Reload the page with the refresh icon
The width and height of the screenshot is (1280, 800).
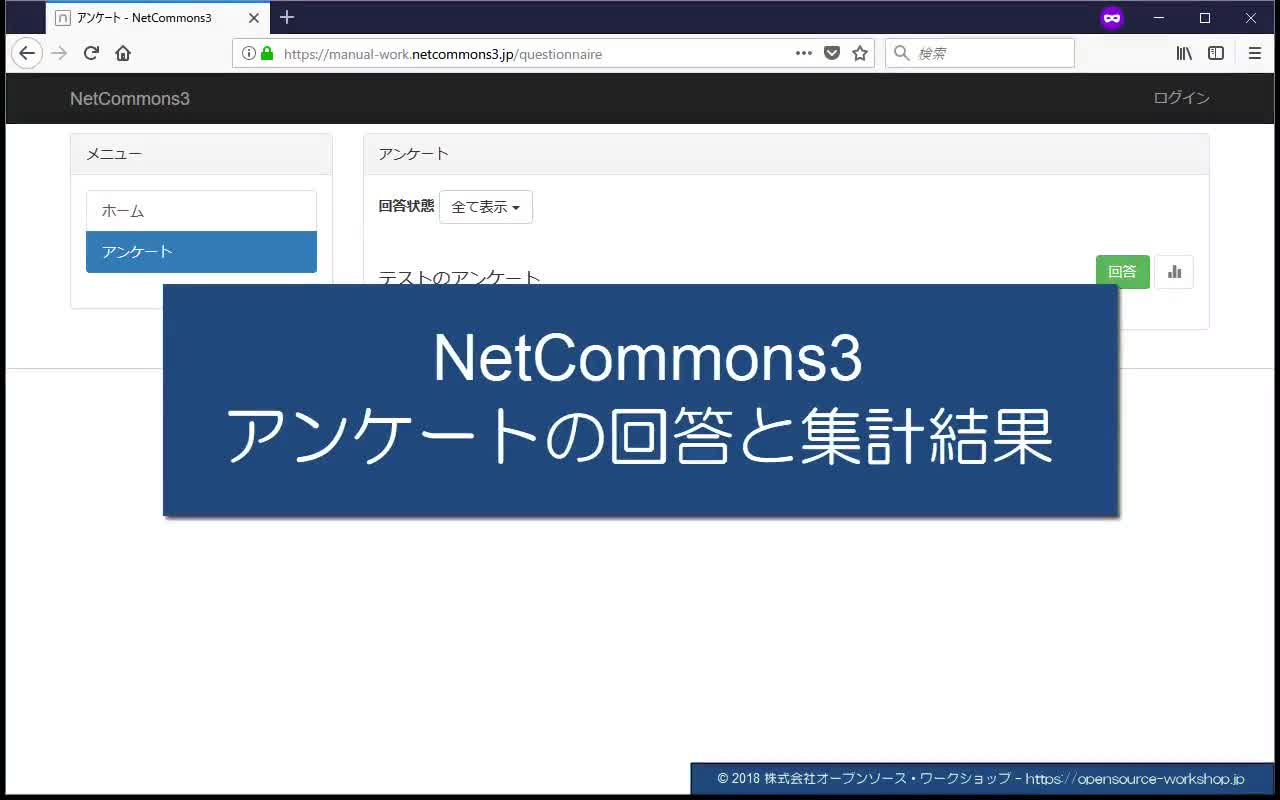coord(91,53)
